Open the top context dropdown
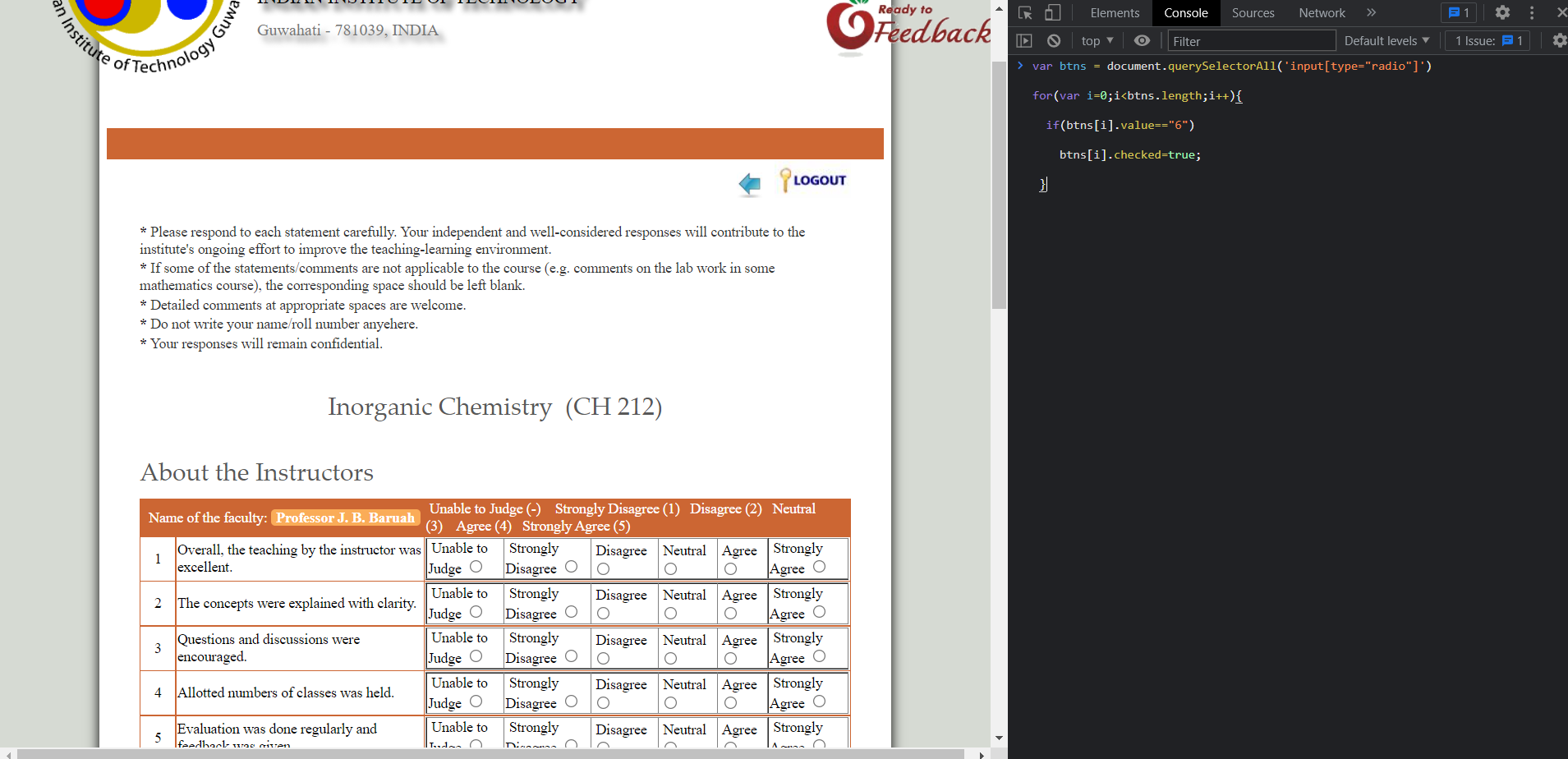The height and width of the screenshot is (759, 1568). coord(1097,40)
